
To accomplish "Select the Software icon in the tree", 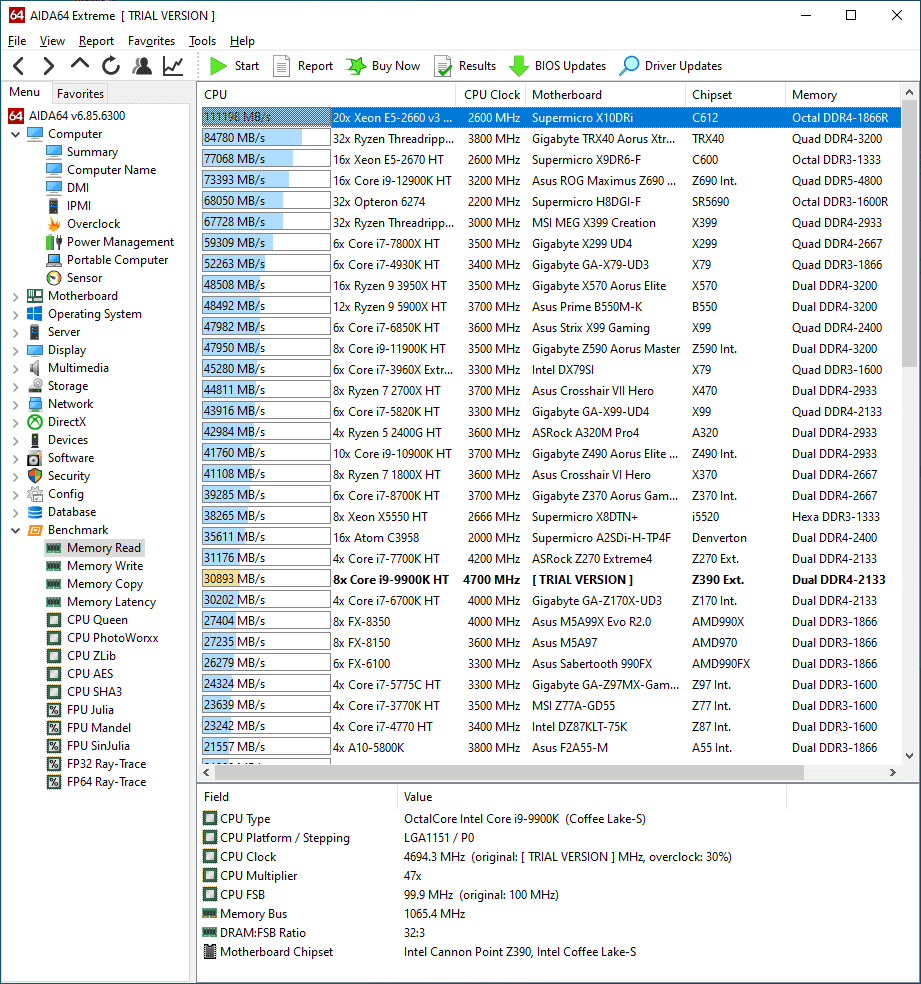I will 35,458.
